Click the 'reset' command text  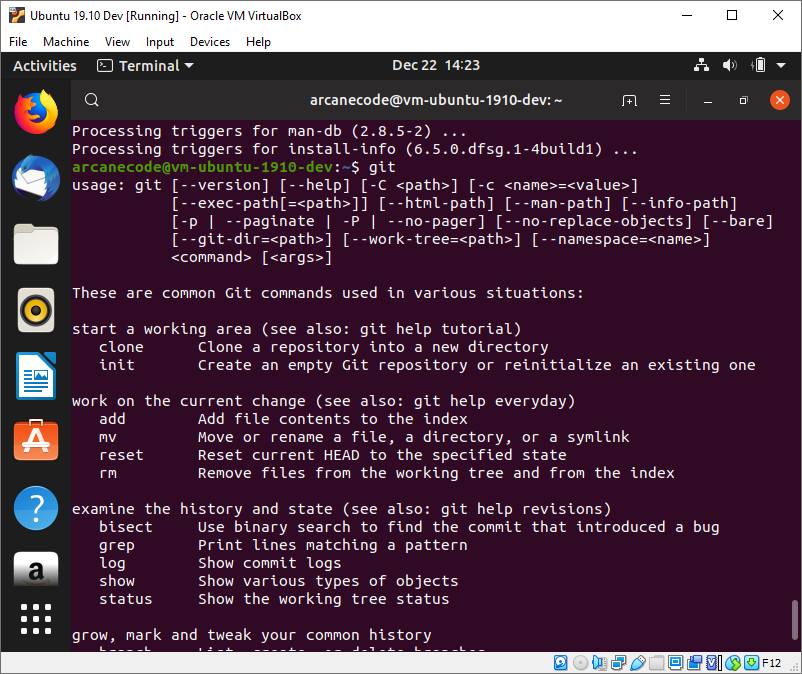[x=121, y=455]
